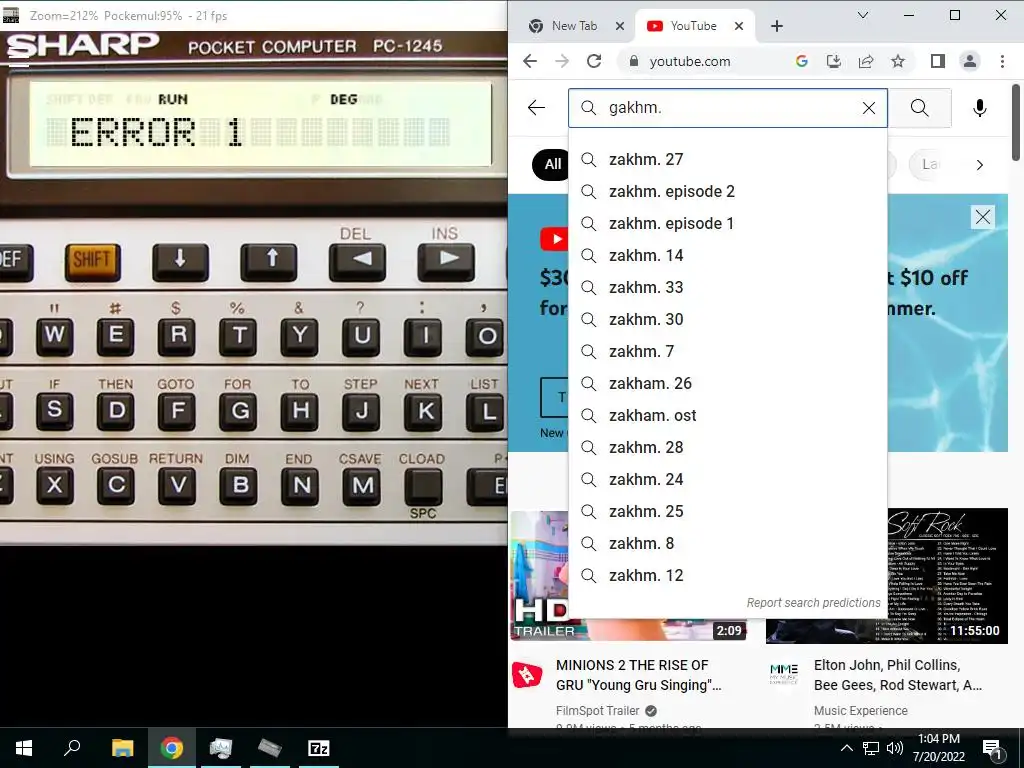Image resolution: width=1024 pixels, height=768 pixels.
Task: Click the H key labeled TO
Action: [x=300, y=411]
